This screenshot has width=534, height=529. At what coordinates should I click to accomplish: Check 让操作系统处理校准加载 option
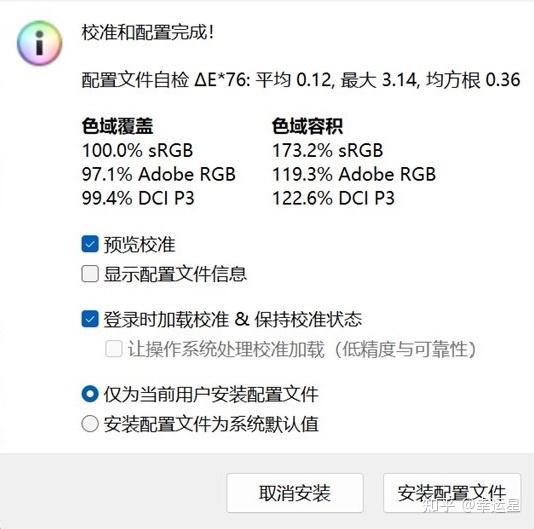tap(114, 349)
